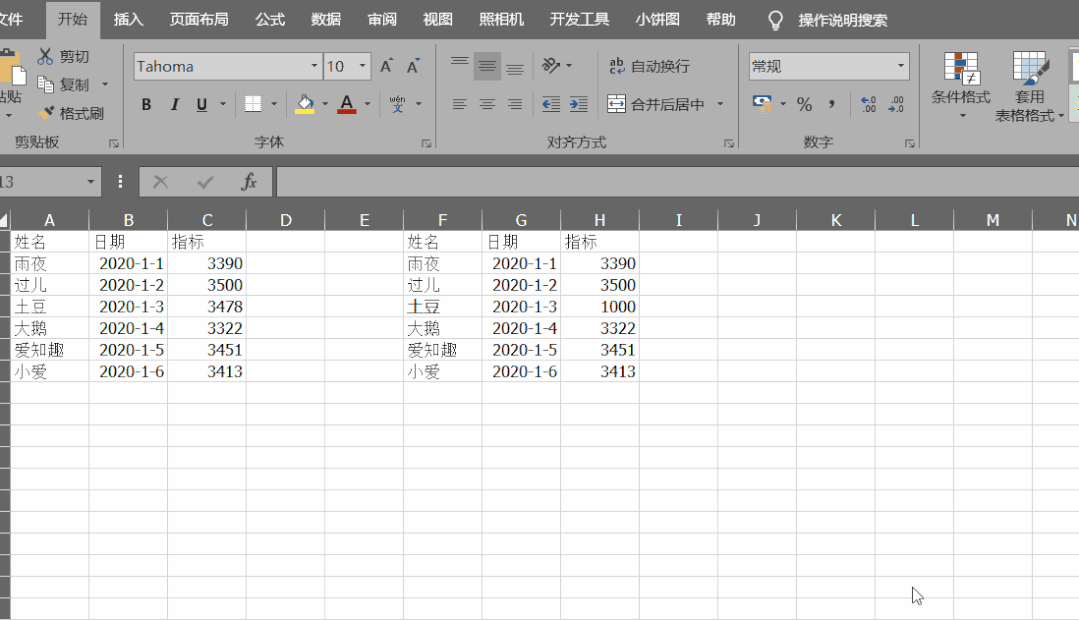Open the phonetic guide wén icon
This screenshot has height=620, width=1079.
click(397, 104)
